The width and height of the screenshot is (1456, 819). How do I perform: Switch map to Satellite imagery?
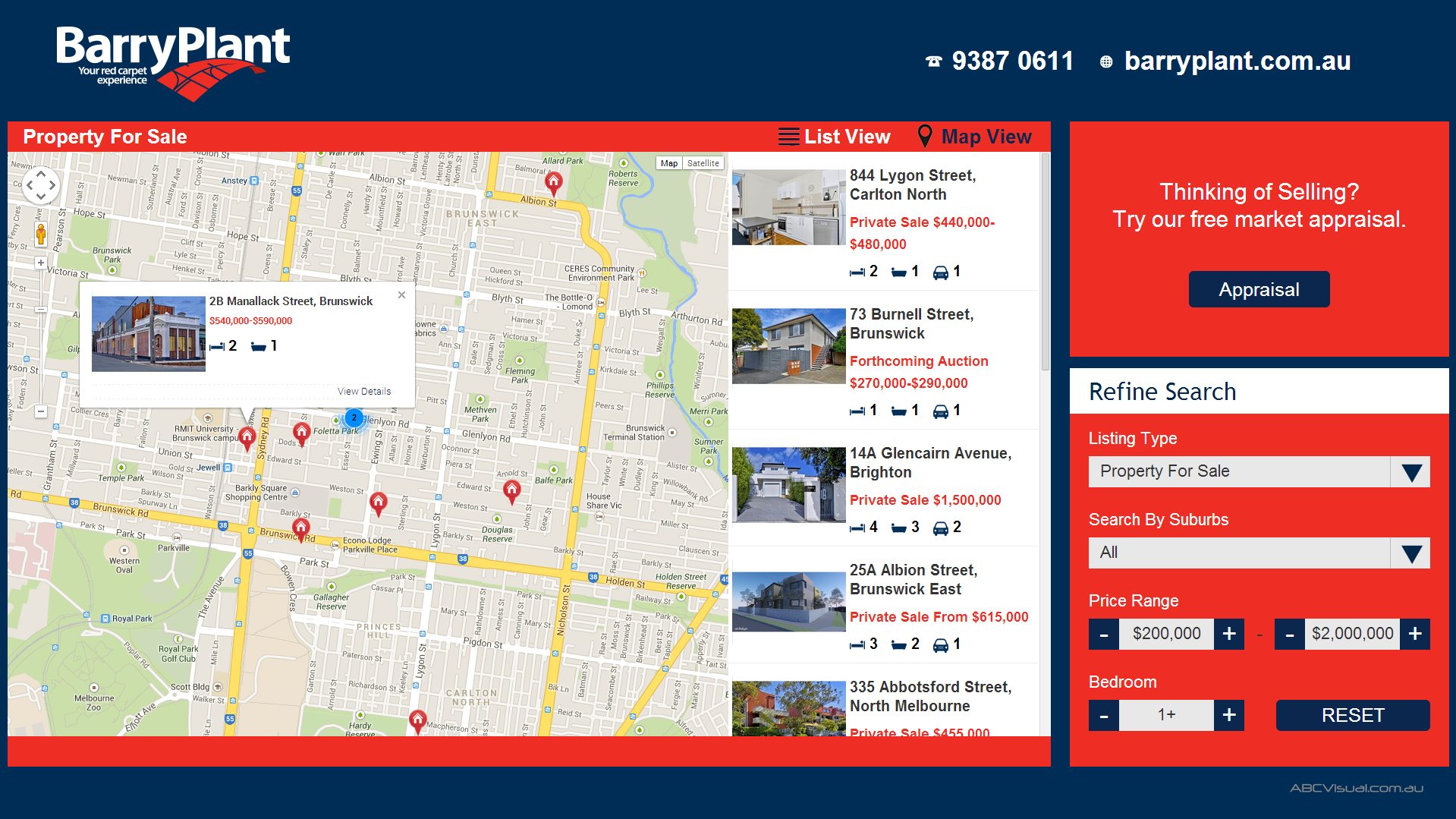pyautogui.click(x=703, y=163)
